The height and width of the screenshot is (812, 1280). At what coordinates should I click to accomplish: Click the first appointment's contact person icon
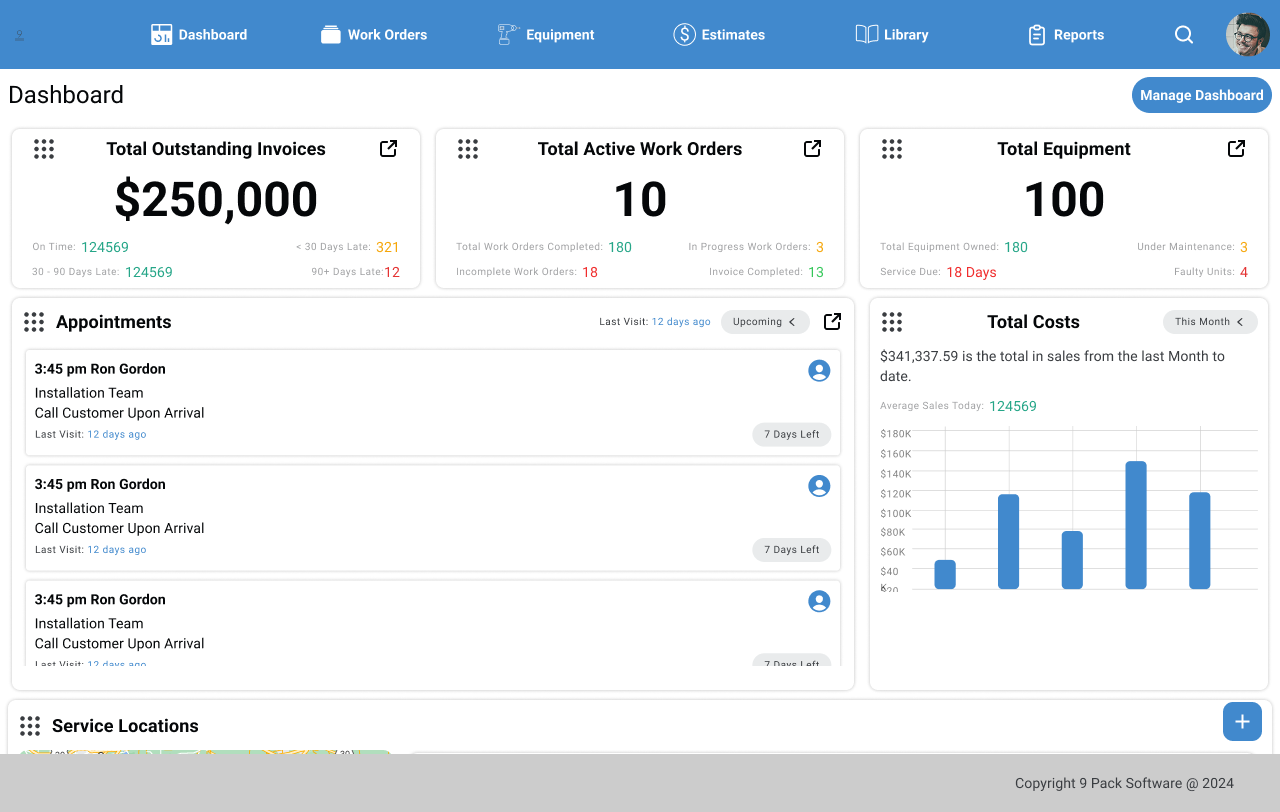click(819, 371)
